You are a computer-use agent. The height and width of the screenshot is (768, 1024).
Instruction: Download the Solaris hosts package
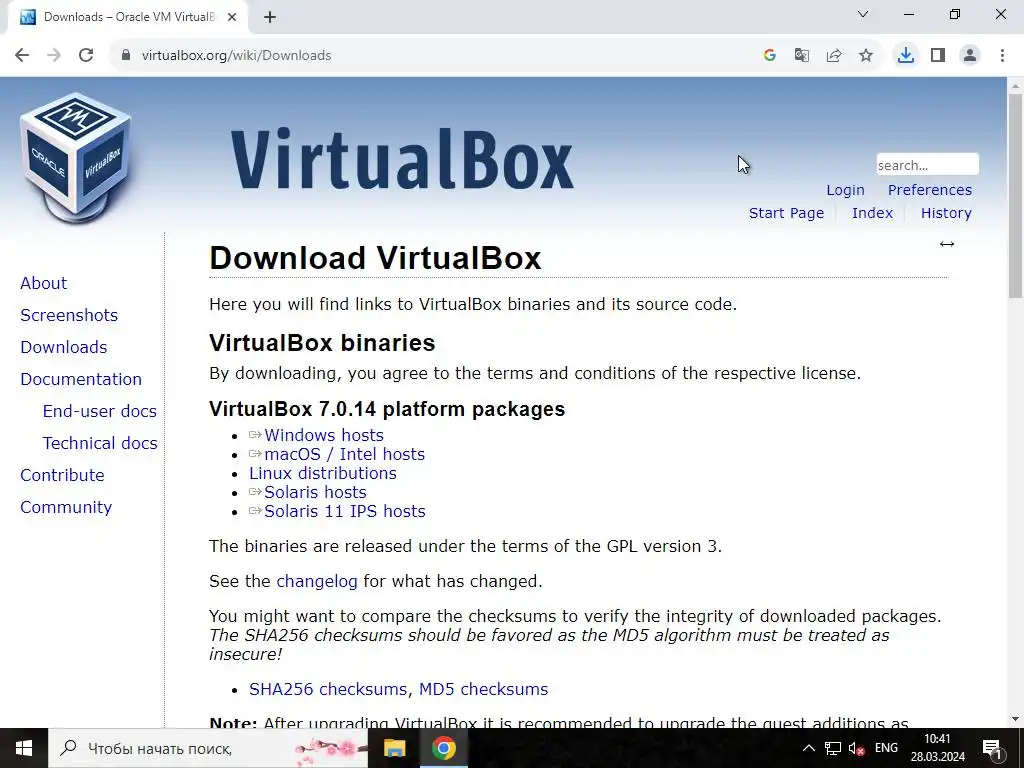pyautogui.click(x=315, y=492)
